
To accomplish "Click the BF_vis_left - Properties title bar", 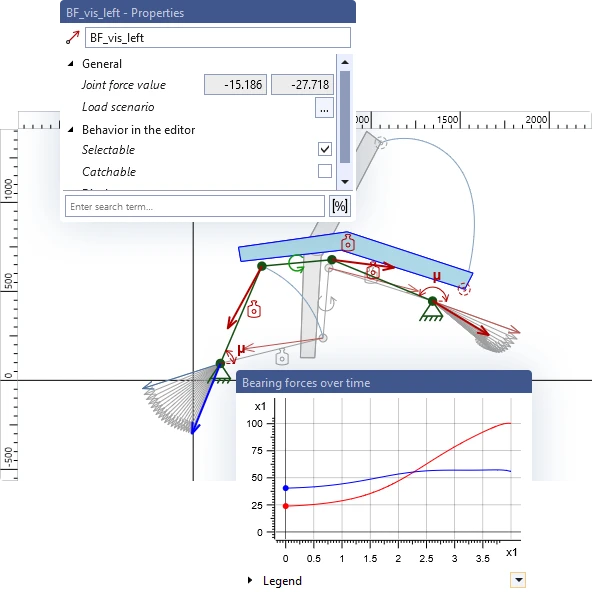I will 208,12.
